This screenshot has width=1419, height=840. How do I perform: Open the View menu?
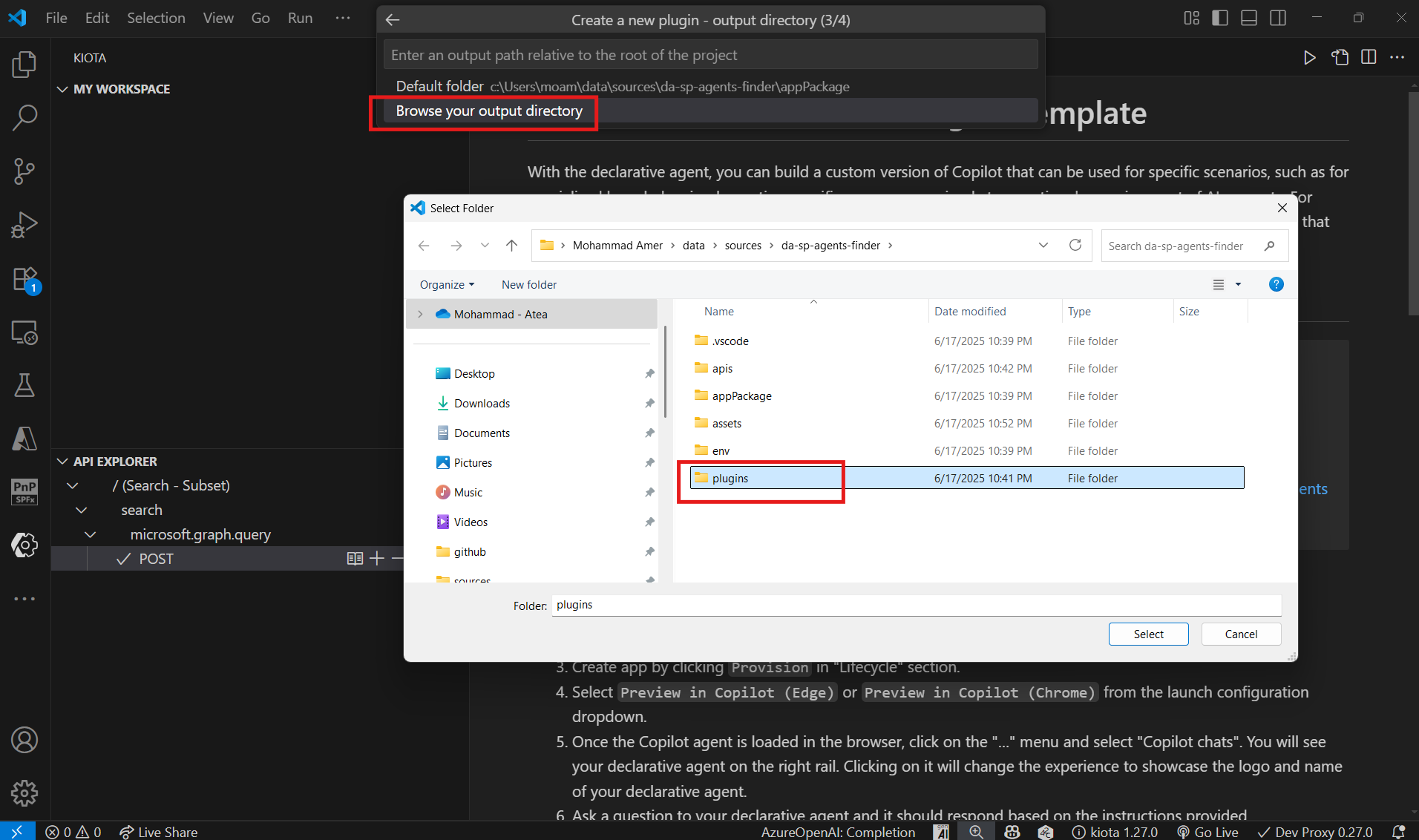click(218, 18)
